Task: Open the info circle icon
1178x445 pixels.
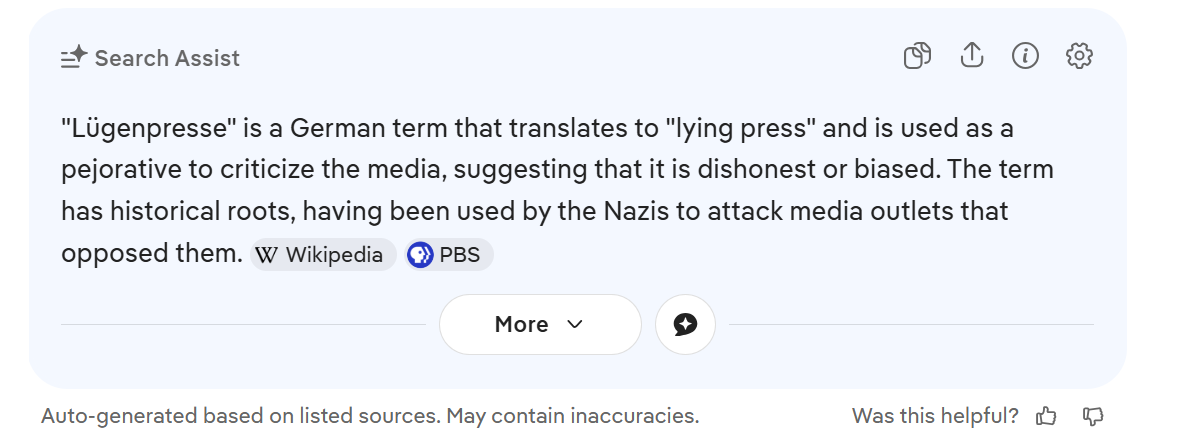Action: click(1025, 57)
